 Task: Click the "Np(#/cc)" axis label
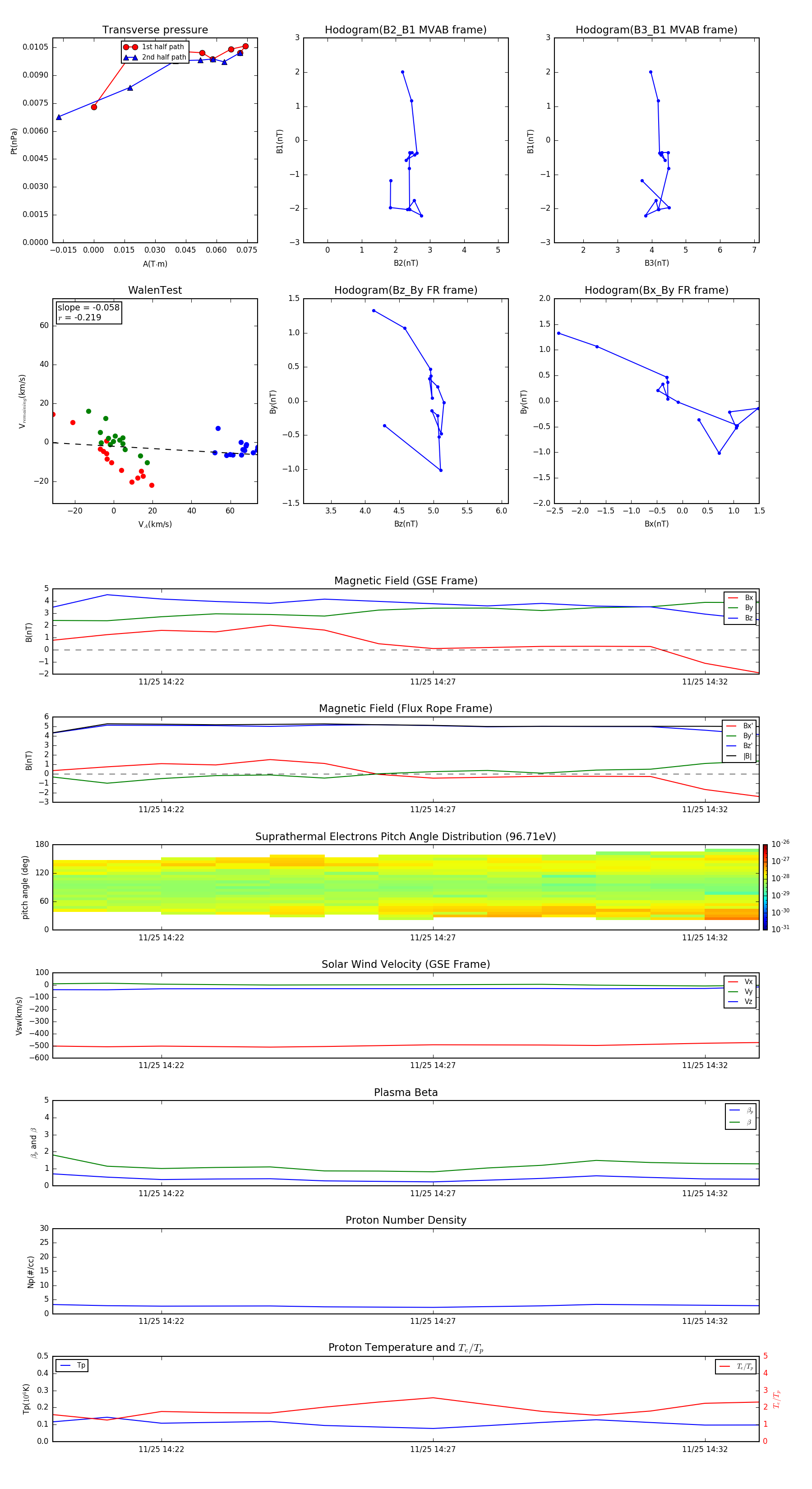click(31, 1272)
